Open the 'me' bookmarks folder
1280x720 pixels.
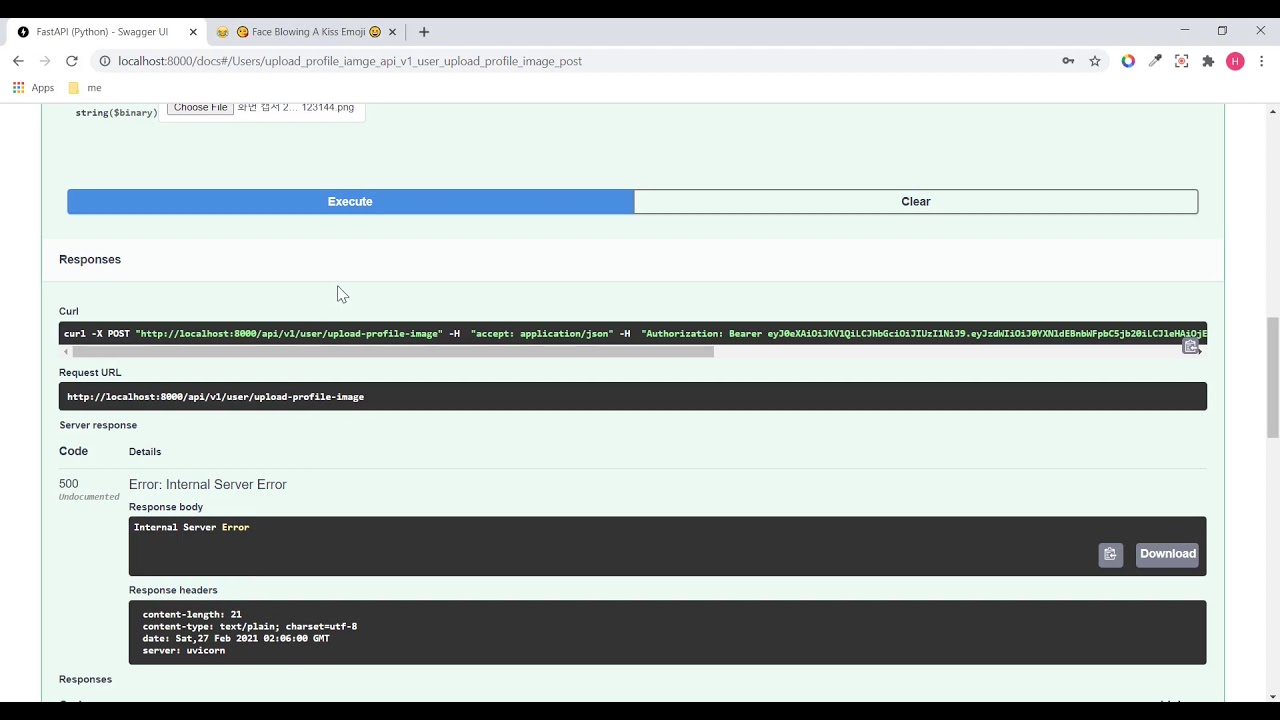[85, 88]
